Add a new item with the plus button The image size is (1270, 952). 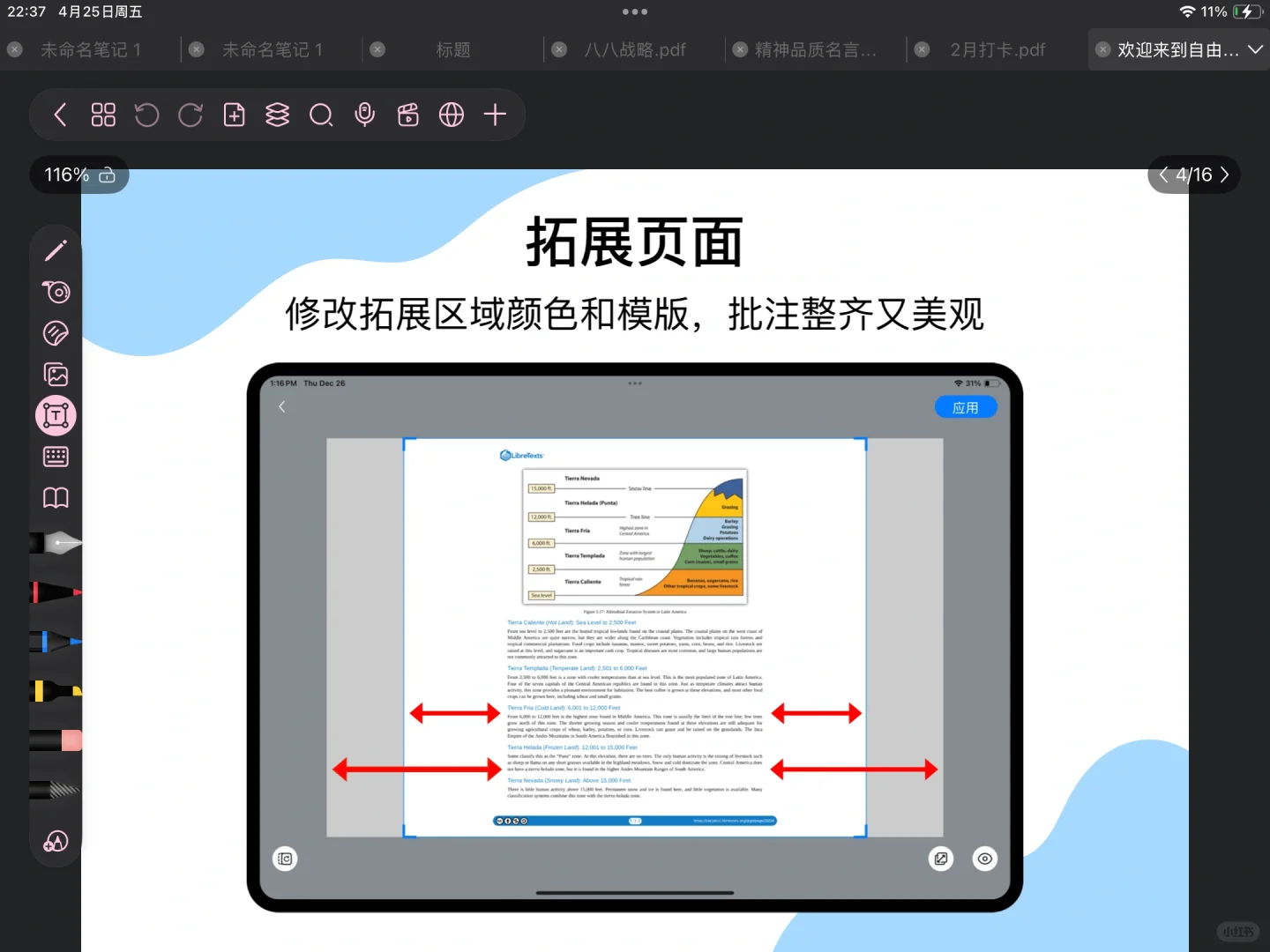pyautogui.click(x=495, y=115)
